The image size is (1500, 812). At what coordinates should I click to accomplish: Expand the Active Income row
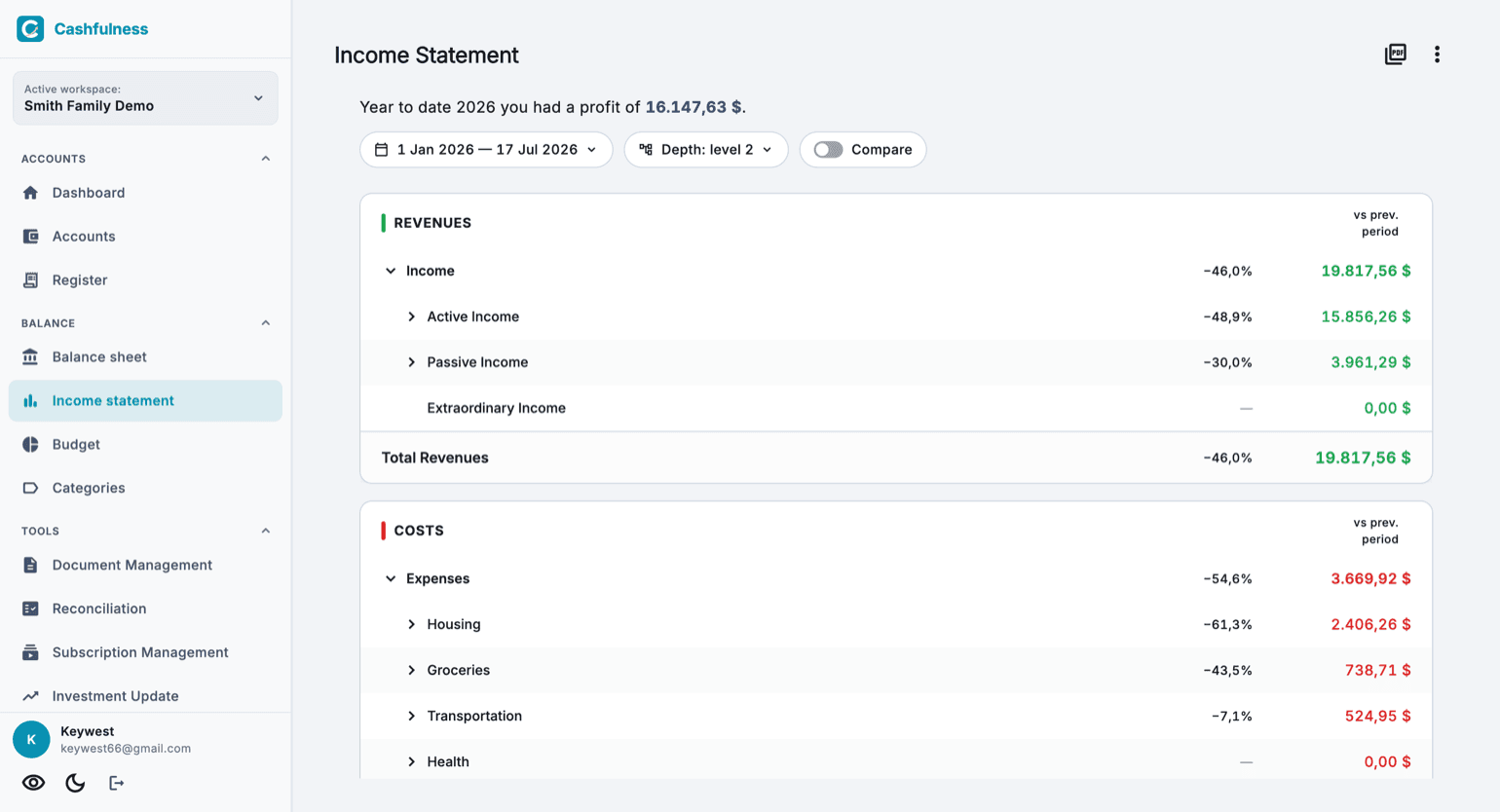click(x=411, y=317)
